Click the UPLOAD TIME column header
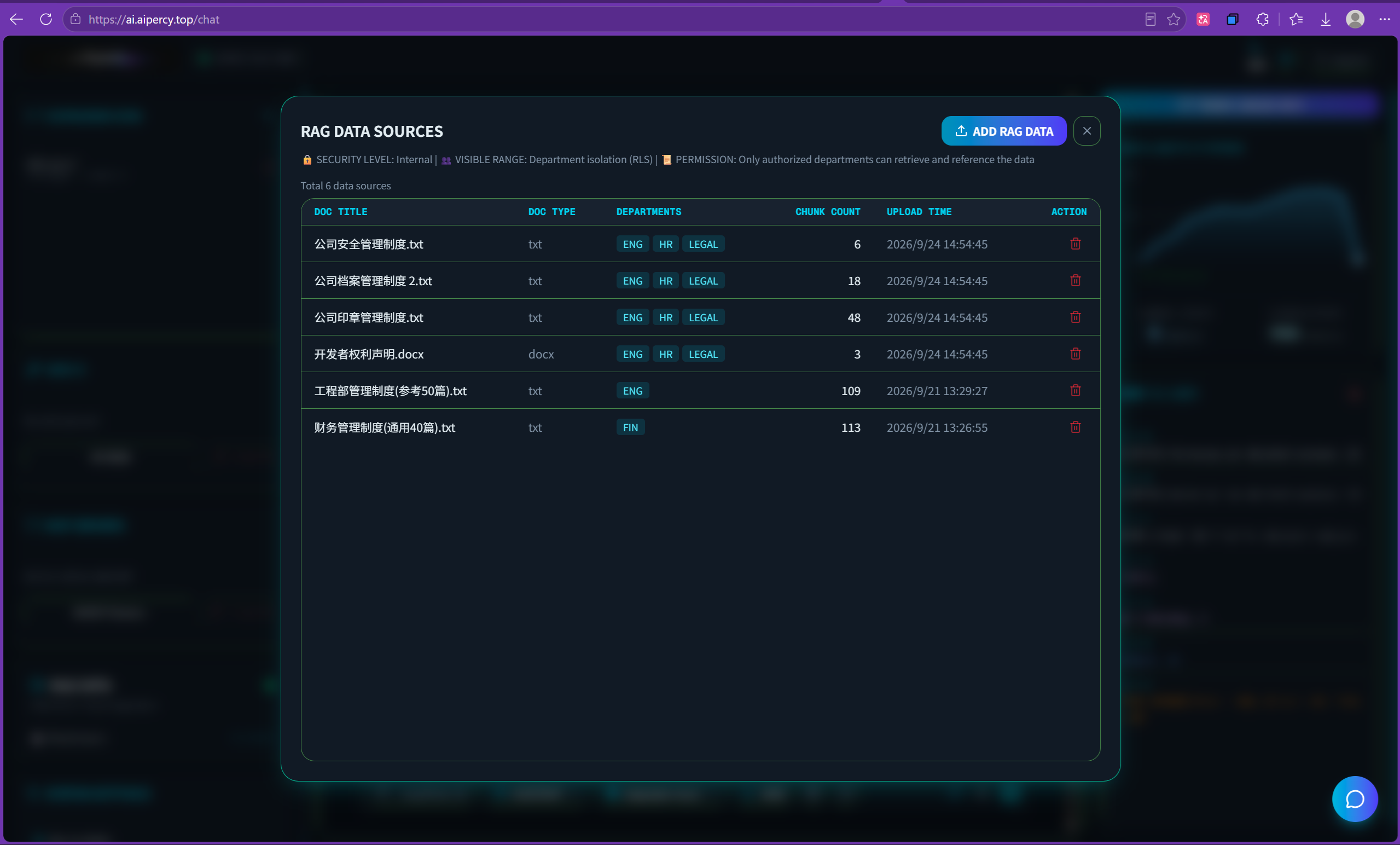1400x845 pixels. coord(919,211)
